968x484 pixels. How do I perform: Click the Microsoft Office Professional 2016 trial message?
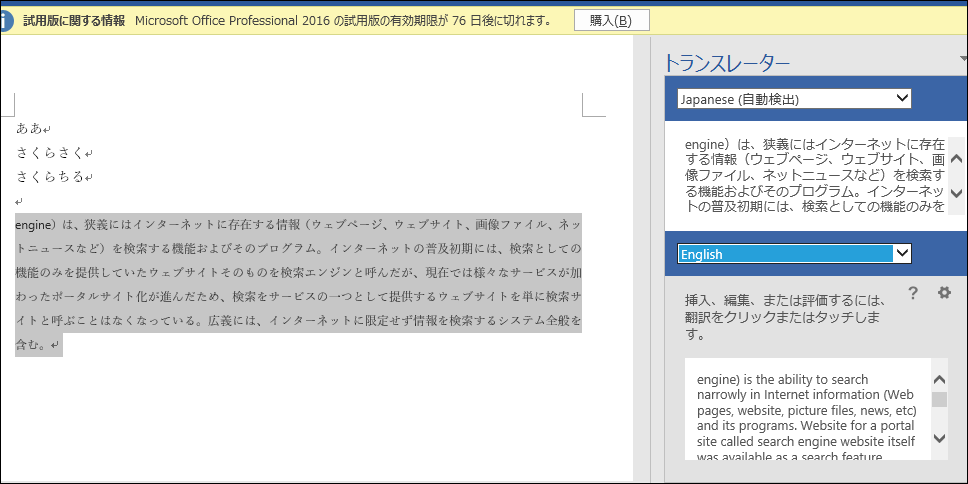[343, 21]
